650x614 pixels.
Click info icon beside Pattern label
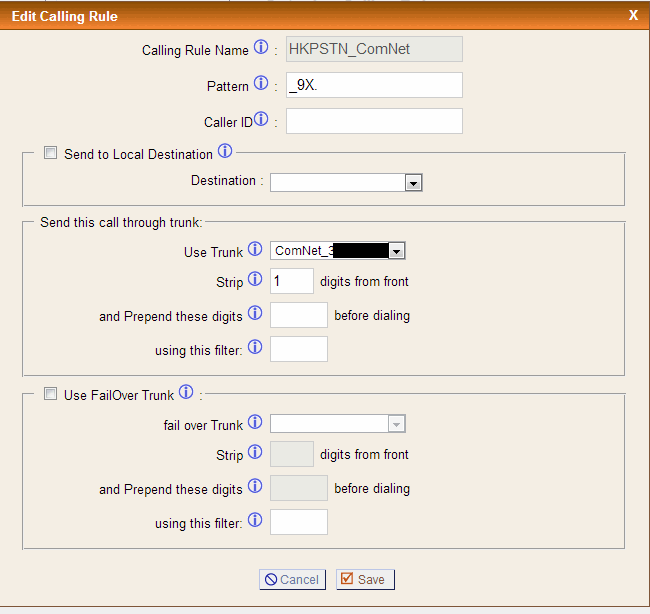261,84
